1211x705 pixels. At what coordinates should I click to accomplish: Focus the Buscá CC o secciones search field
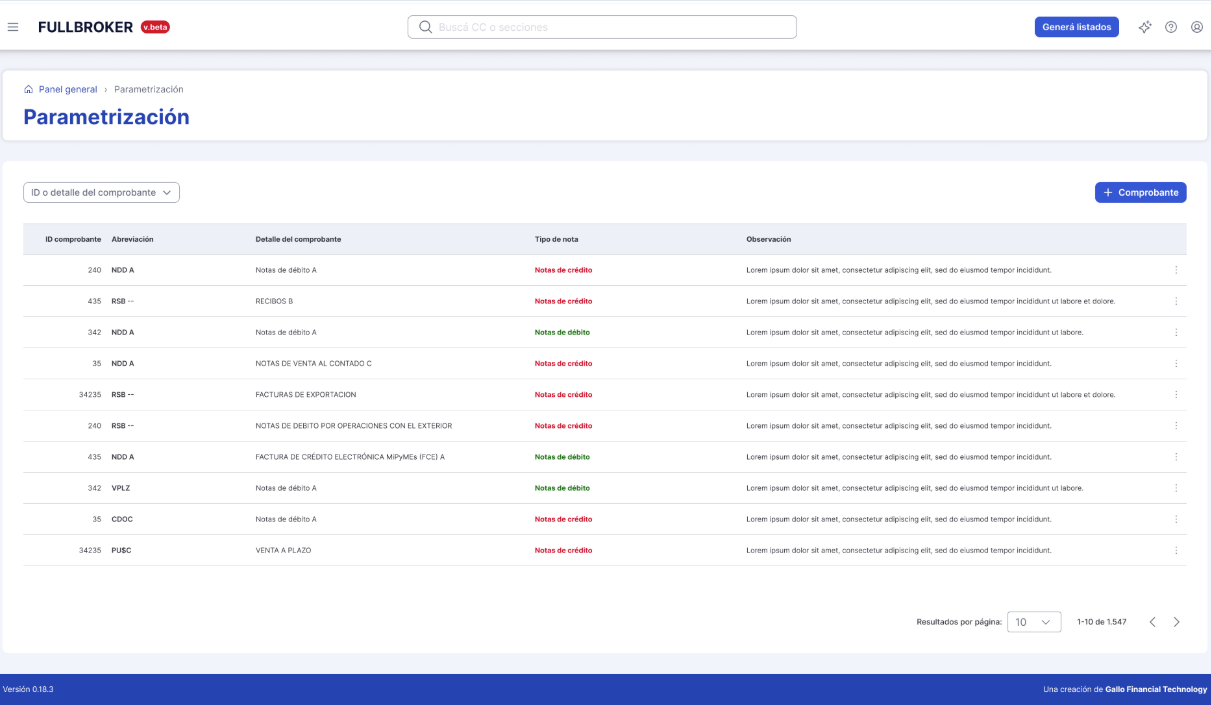602,27
